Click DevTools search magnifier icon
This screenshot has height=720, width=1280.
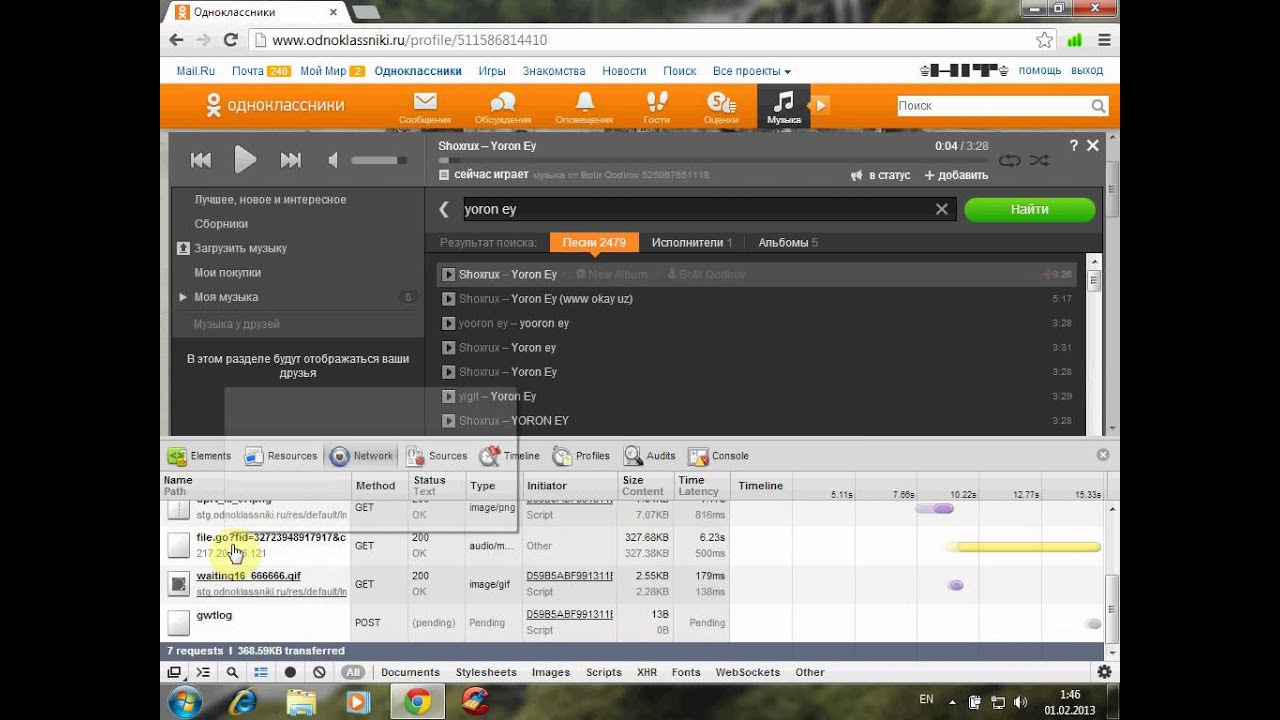click(x=232, y=672)
